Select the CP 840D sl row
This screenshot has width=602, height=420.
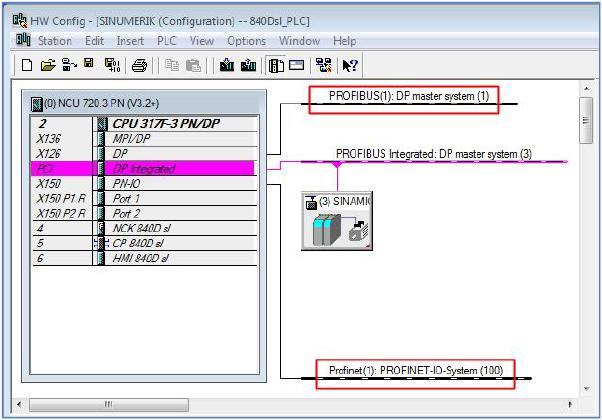coord(144,243)
